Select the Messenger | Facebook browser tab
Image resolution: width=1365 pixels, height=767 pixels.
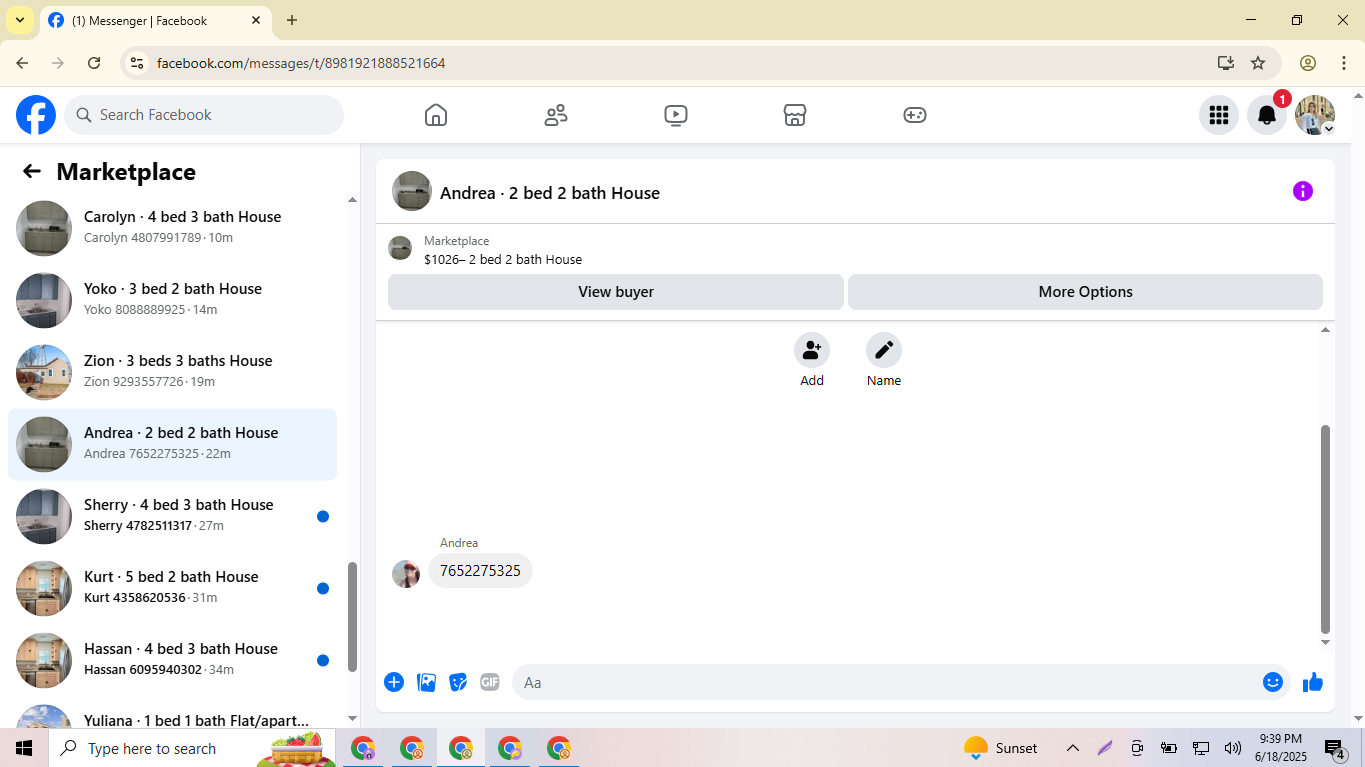pyautogui.click(x=155, y=20)
